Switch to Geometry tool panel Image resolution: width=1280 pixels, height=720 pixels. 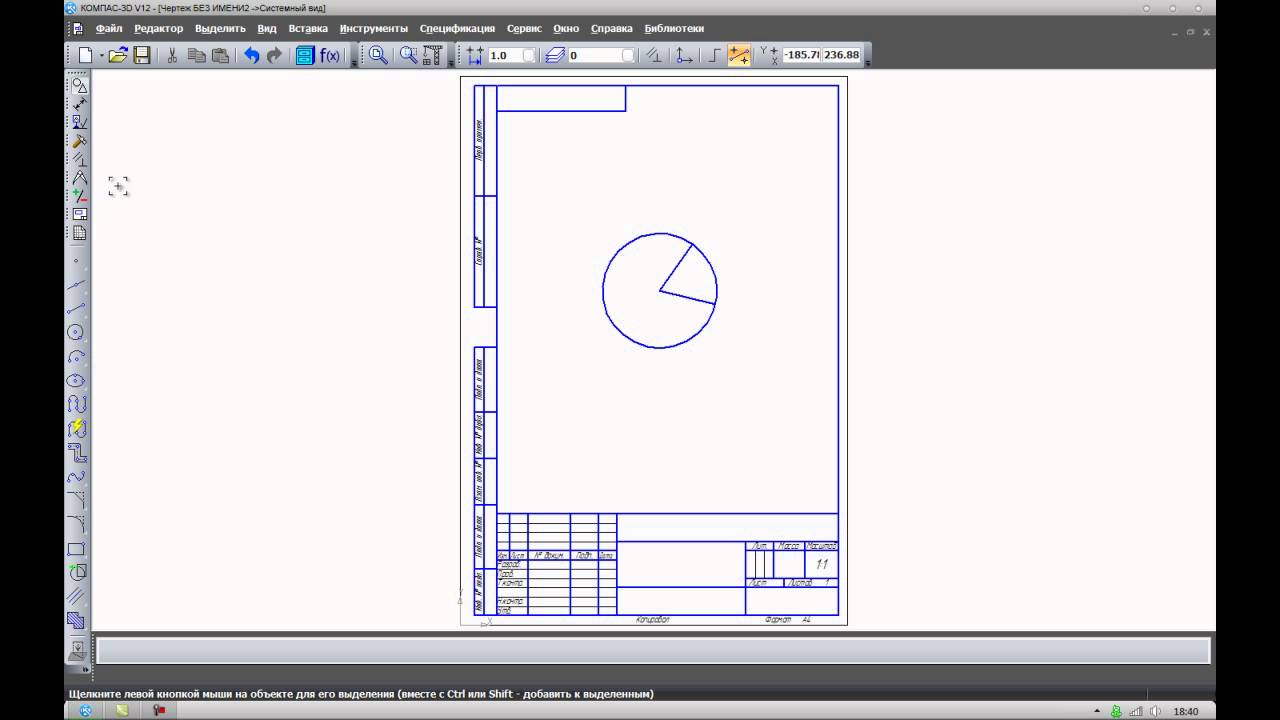point(78,86)
